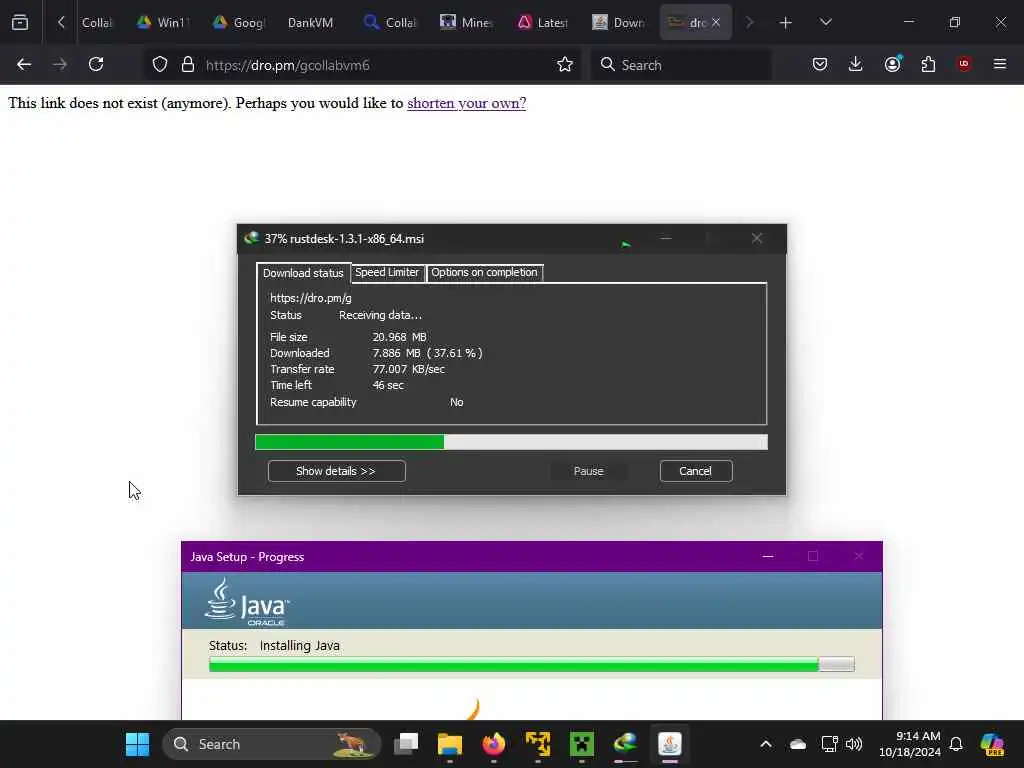Image resolution: width=1024 pixels, height=768 pixels.
Task: Open File Explorer from taskbar
Action: [450, 744]
